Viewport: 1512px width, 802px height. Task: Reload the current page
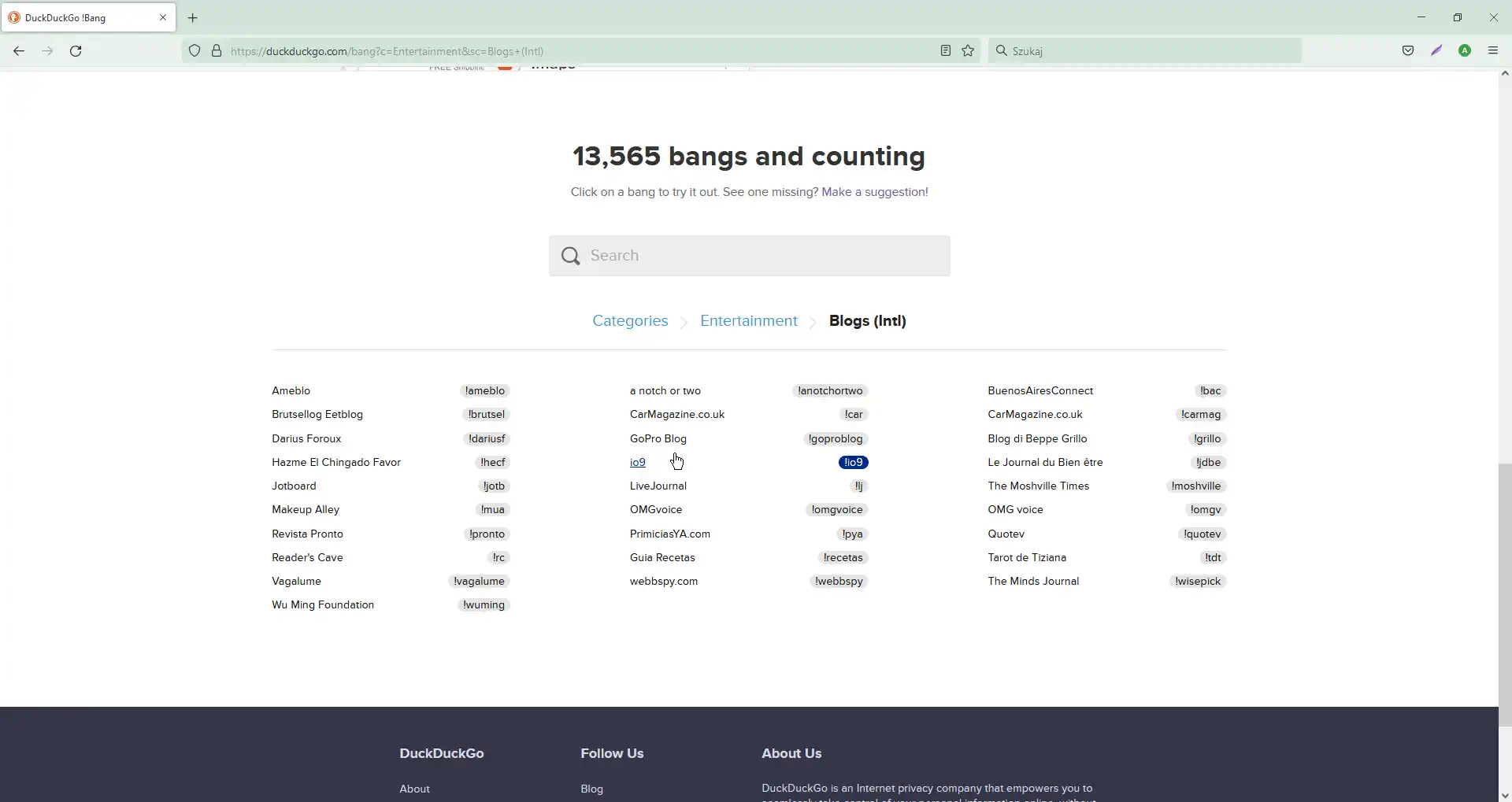76,51
